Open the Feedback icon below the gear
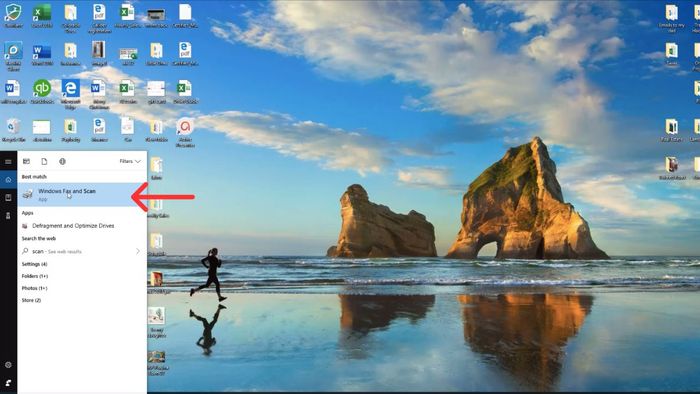This screenshot has height=394, width=700. [8, 383]
